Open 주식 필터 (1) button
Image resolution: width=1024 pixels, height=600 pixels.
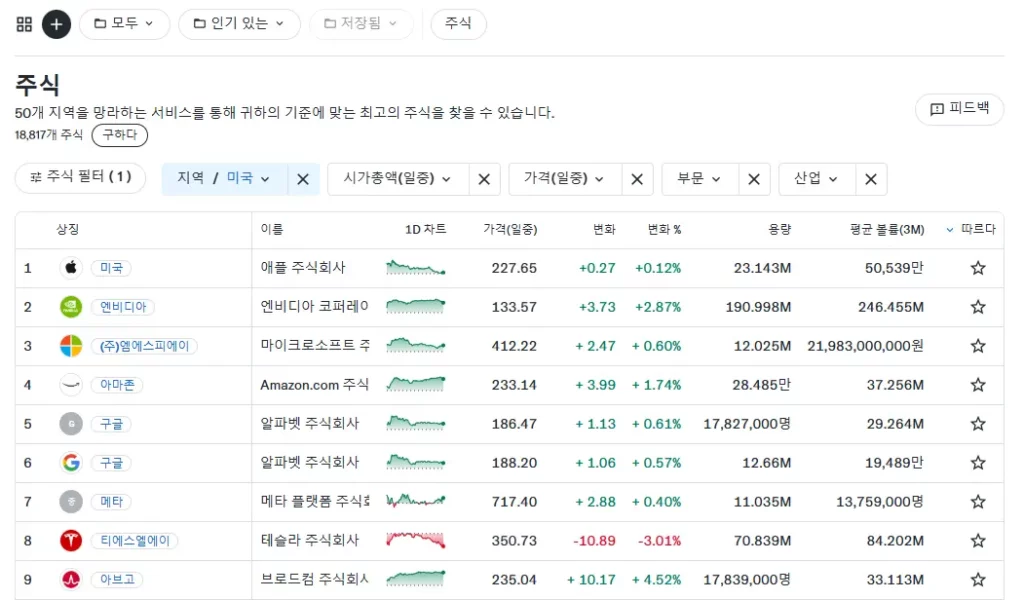pos(80,178)
